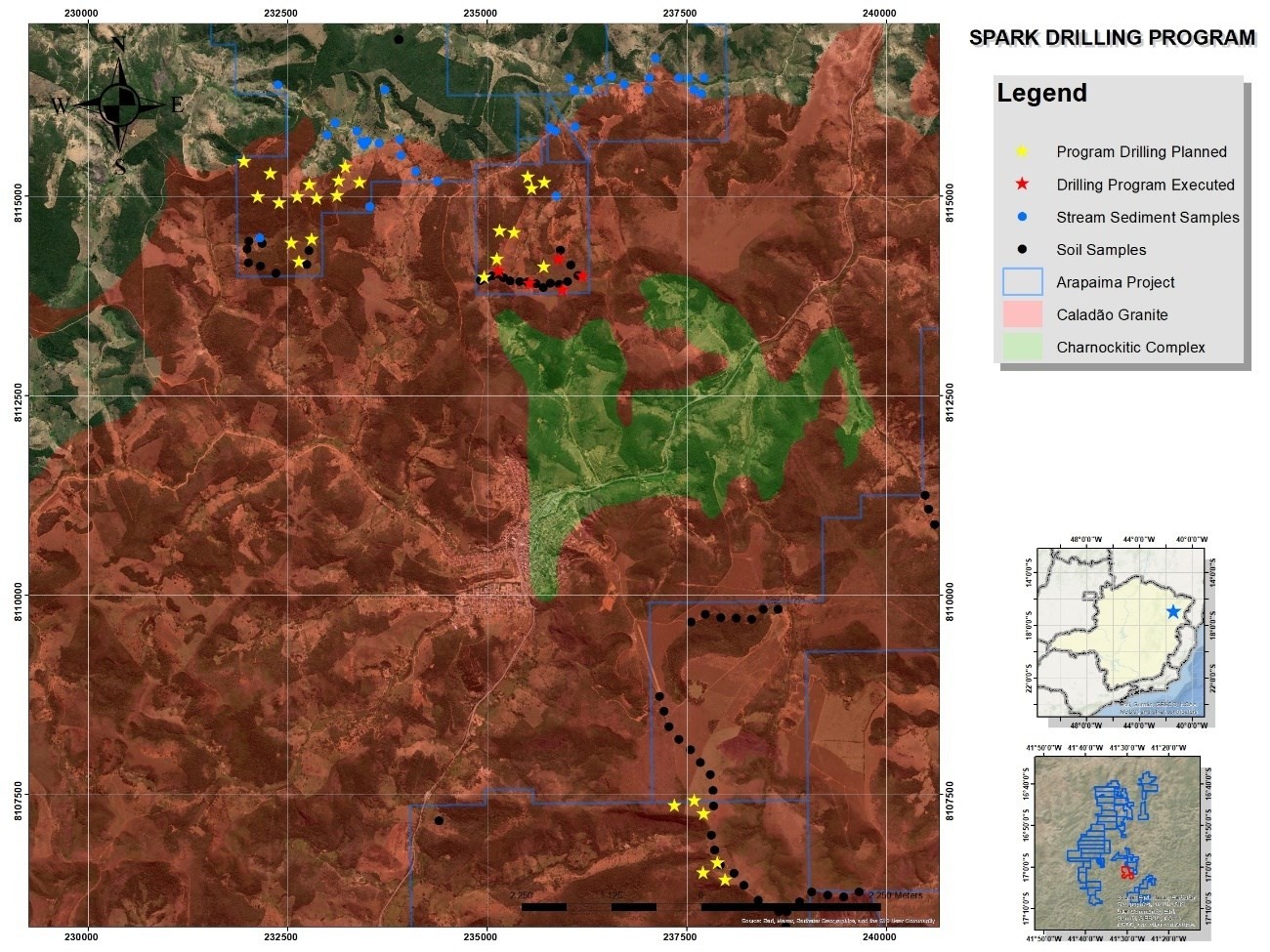Viewport: 1270px width, 952px height.
Task: Click the "Arapaima Project" legend label
Action: pyautogui.click(x=1116, y=282)
